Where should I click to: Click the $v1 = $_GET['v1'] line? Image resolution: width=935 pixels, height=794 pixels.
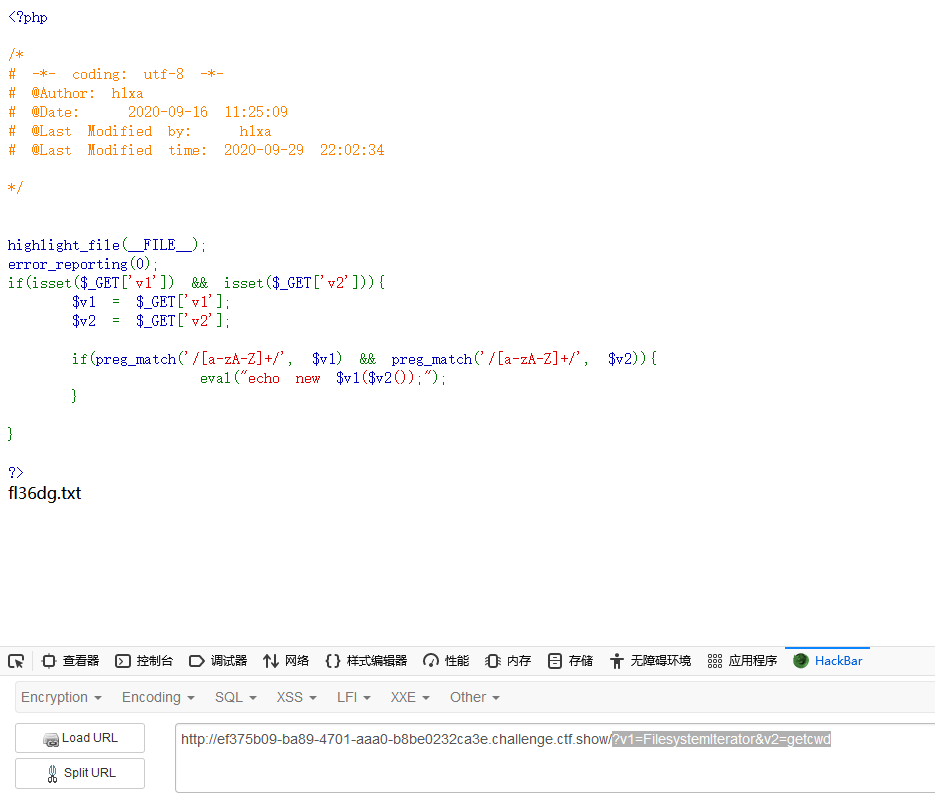point(151,302)
